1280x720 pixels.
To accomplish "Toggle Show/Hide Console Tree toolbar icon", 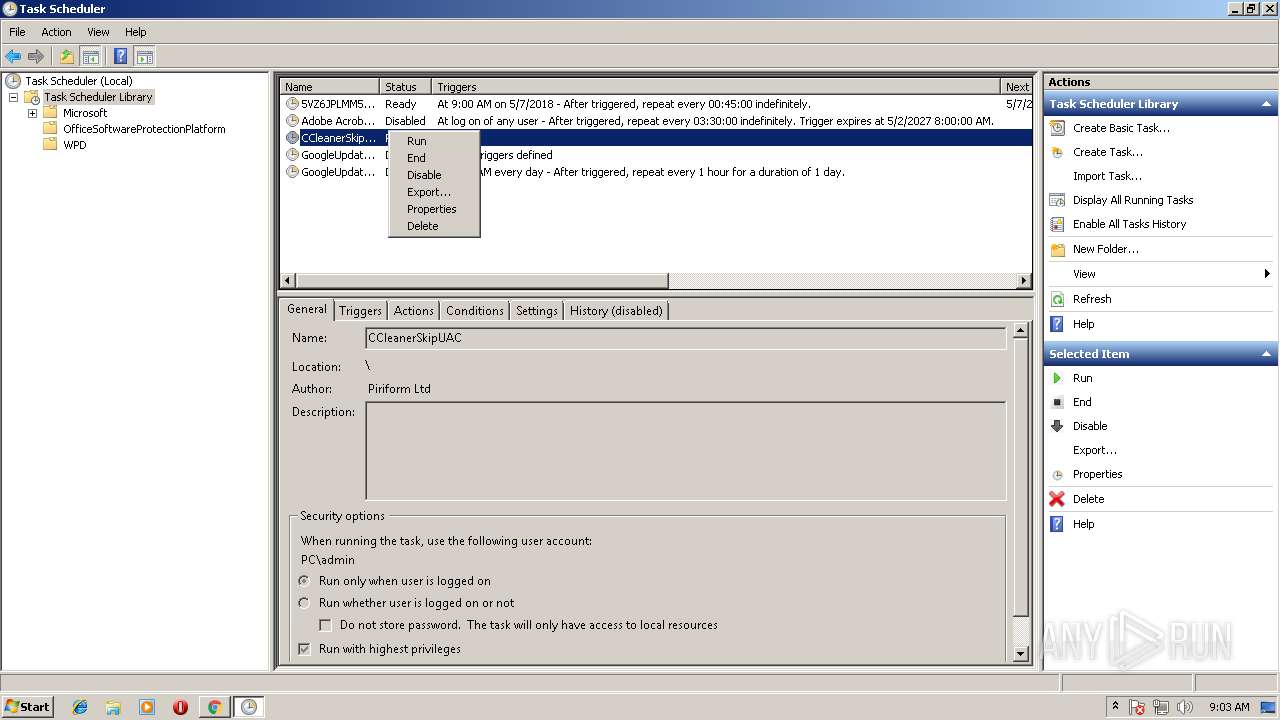I will click(x=90, y=57).
